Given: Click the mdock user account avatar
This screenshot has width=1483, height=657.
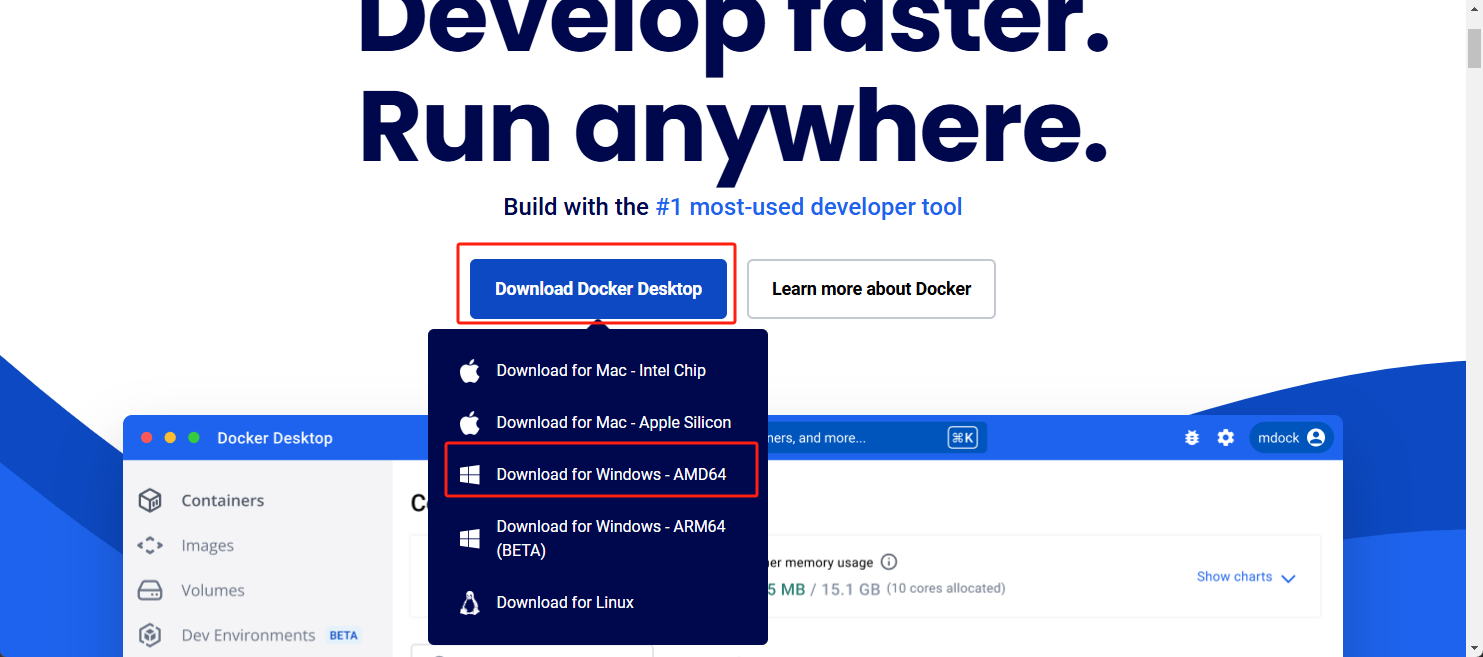Looking at the screenshot, I should tap(1316, 438).
